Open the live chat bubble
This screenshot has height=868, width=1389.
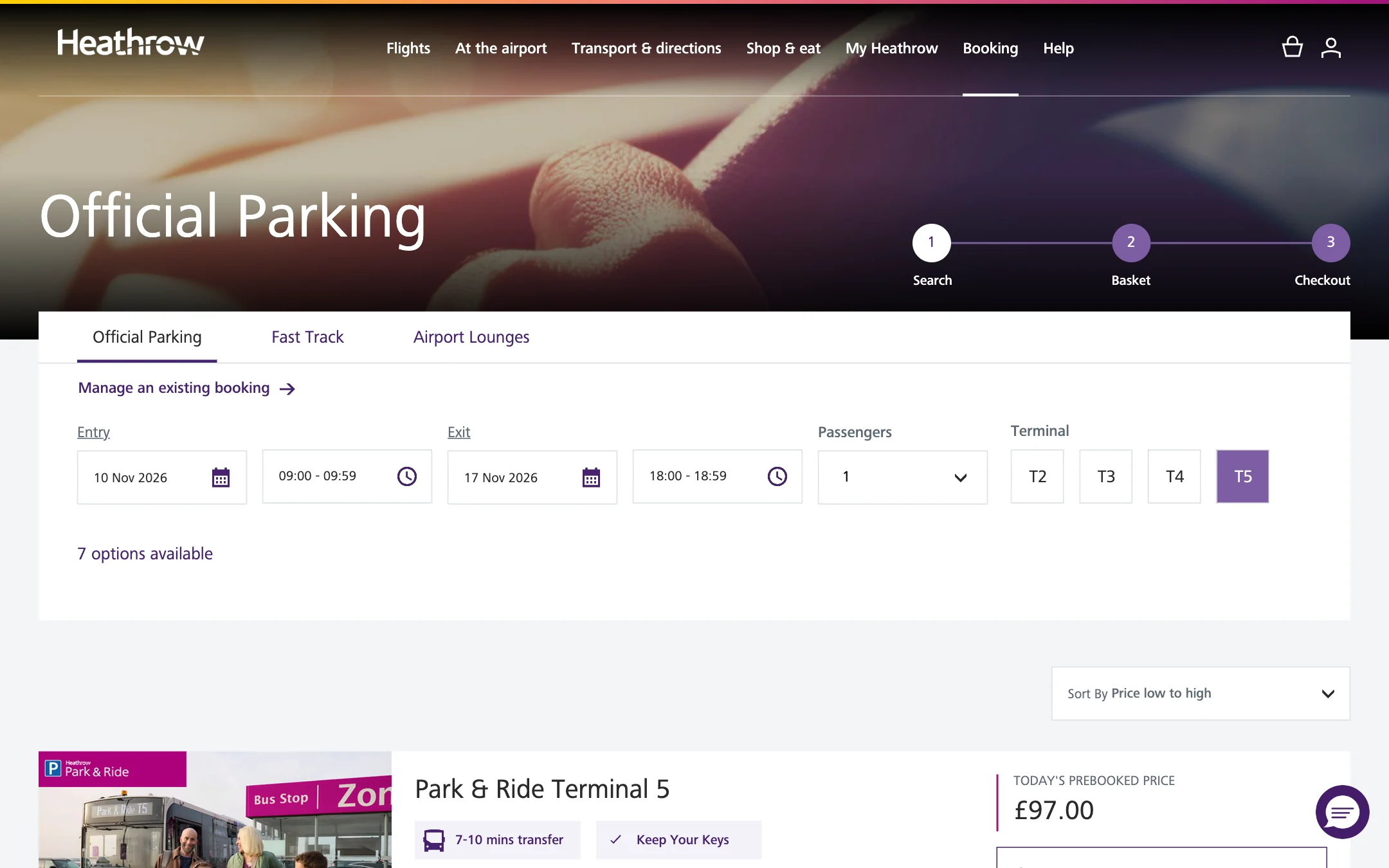(1342, 812)
